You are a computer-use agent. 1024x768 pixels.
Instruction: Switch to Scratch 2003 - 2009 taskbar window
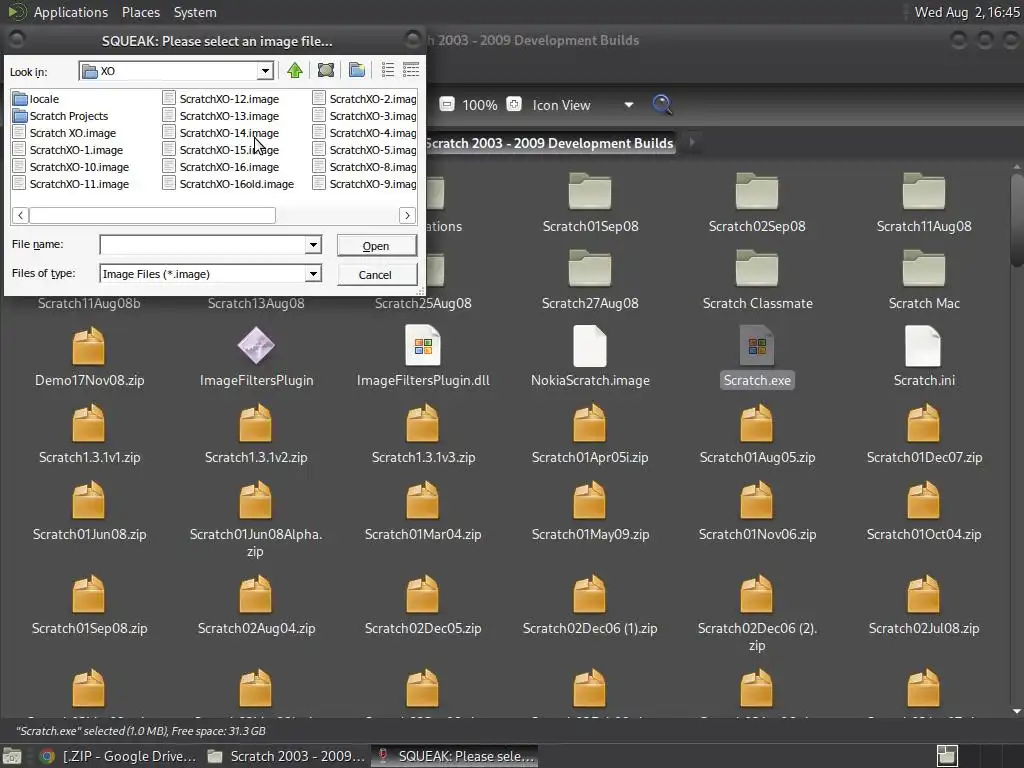(x=286, y=756)
